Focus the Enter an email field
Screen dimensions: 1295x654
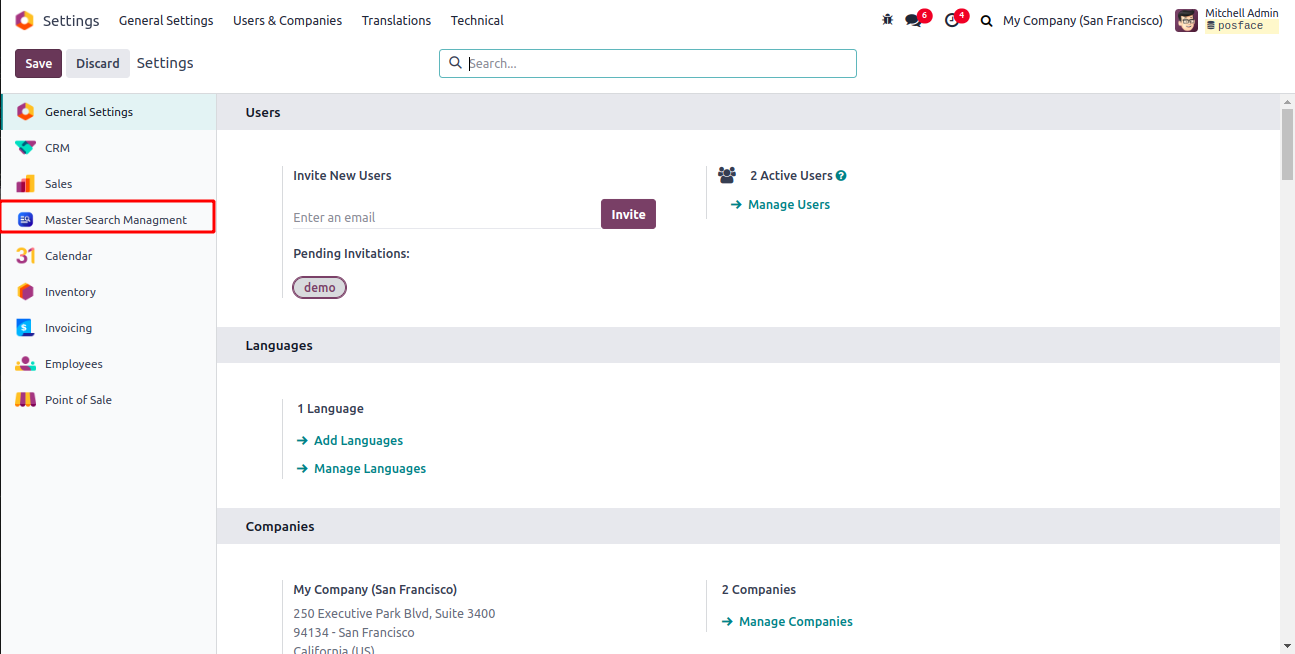coord(445,217)
